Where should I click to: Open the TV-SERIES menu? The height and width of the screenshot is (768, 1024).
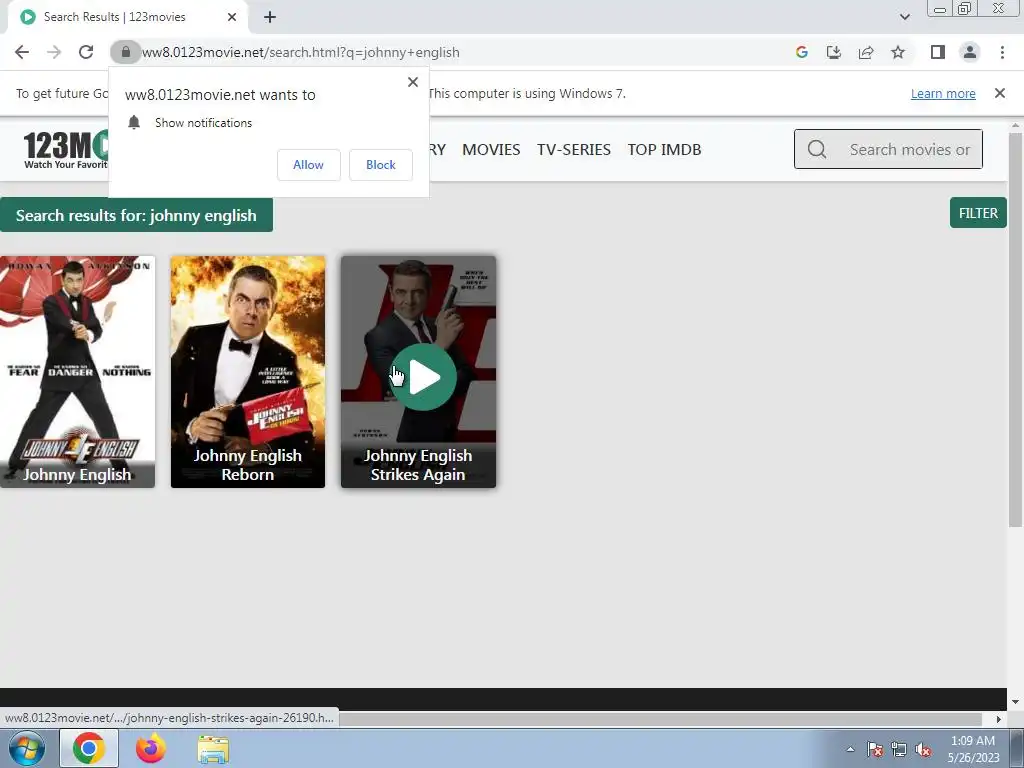(x=574, y=150)
